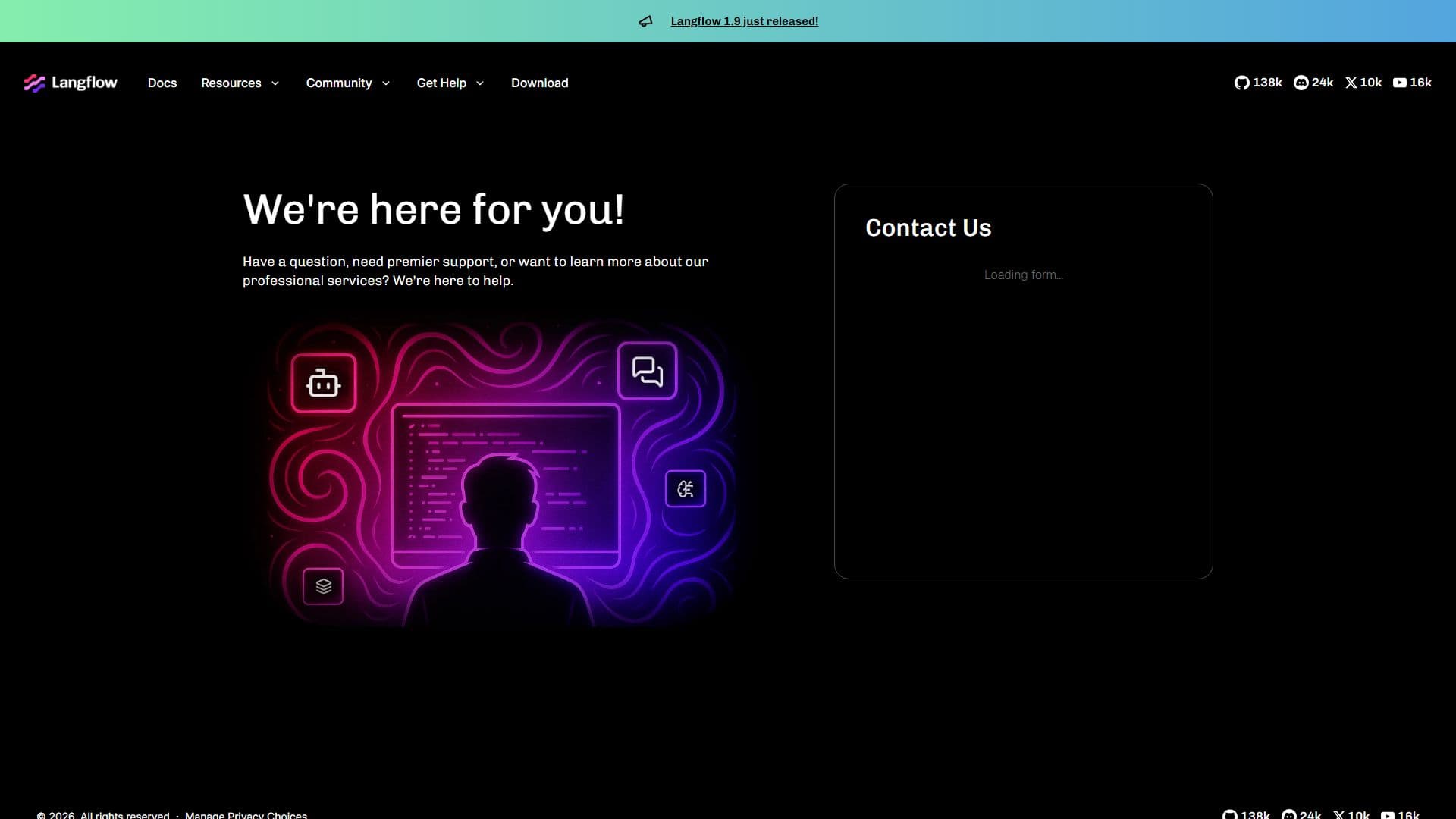
Task: Open the Docs page
Action: pos(162,83)
